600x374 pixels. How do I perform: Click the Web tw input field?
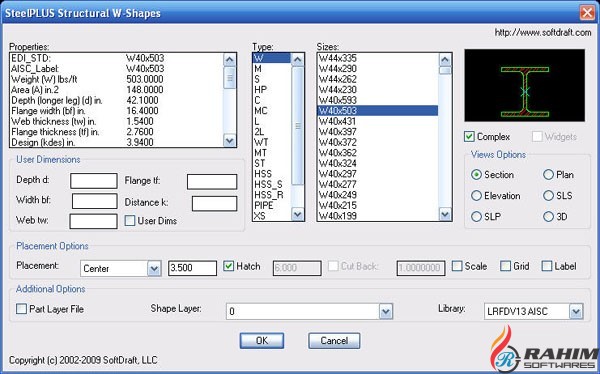(x=93, y=221)
